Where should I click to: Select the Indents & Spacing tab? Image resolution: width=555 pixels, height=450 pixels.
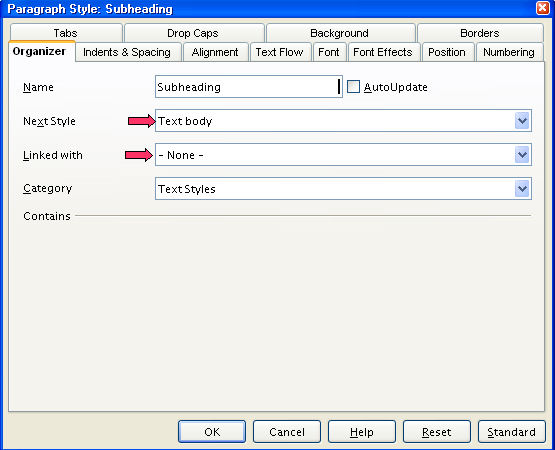click(127, 52)
